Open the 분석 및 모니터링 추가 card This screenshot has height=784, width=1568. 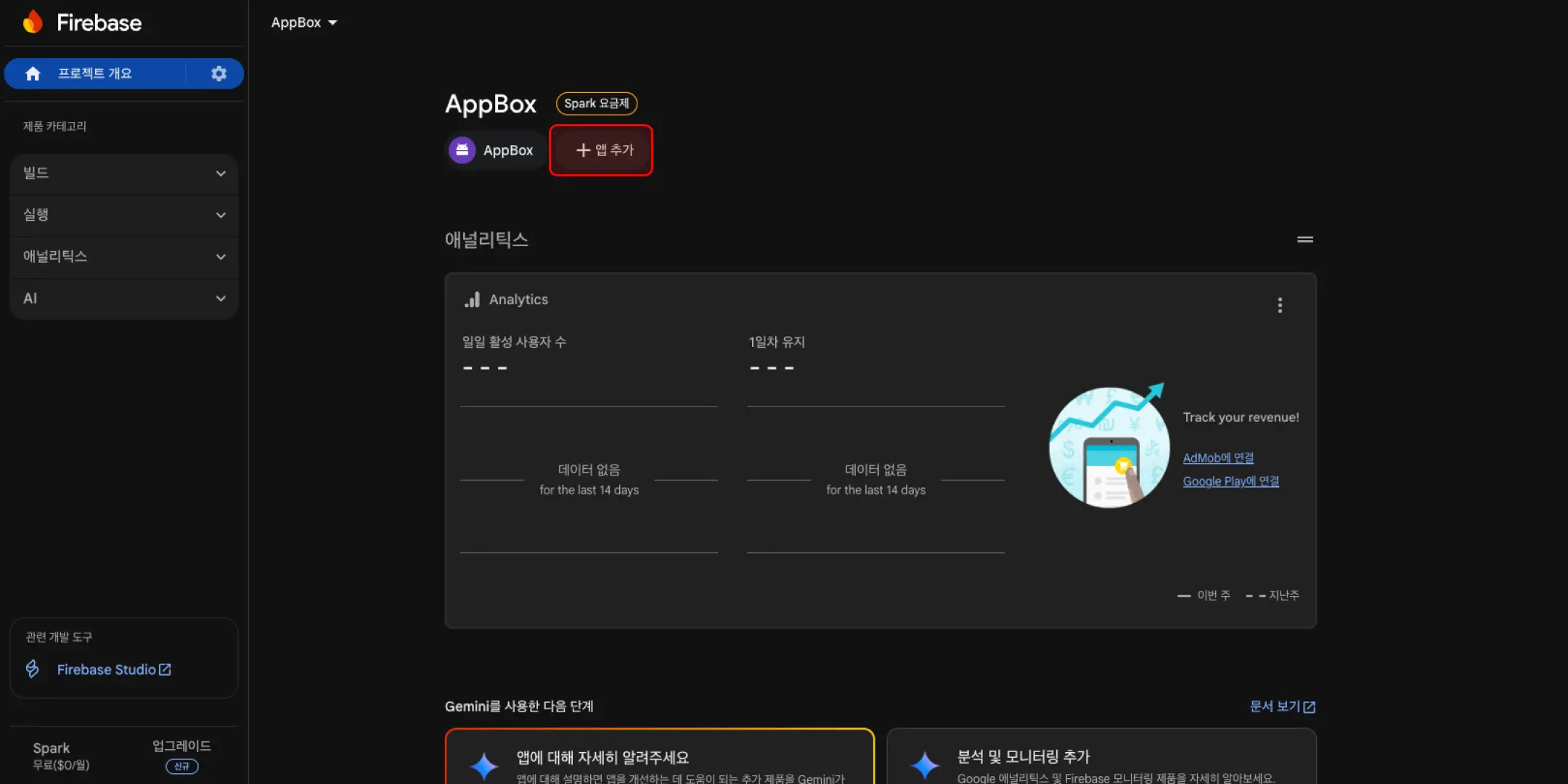(1101, 756)
